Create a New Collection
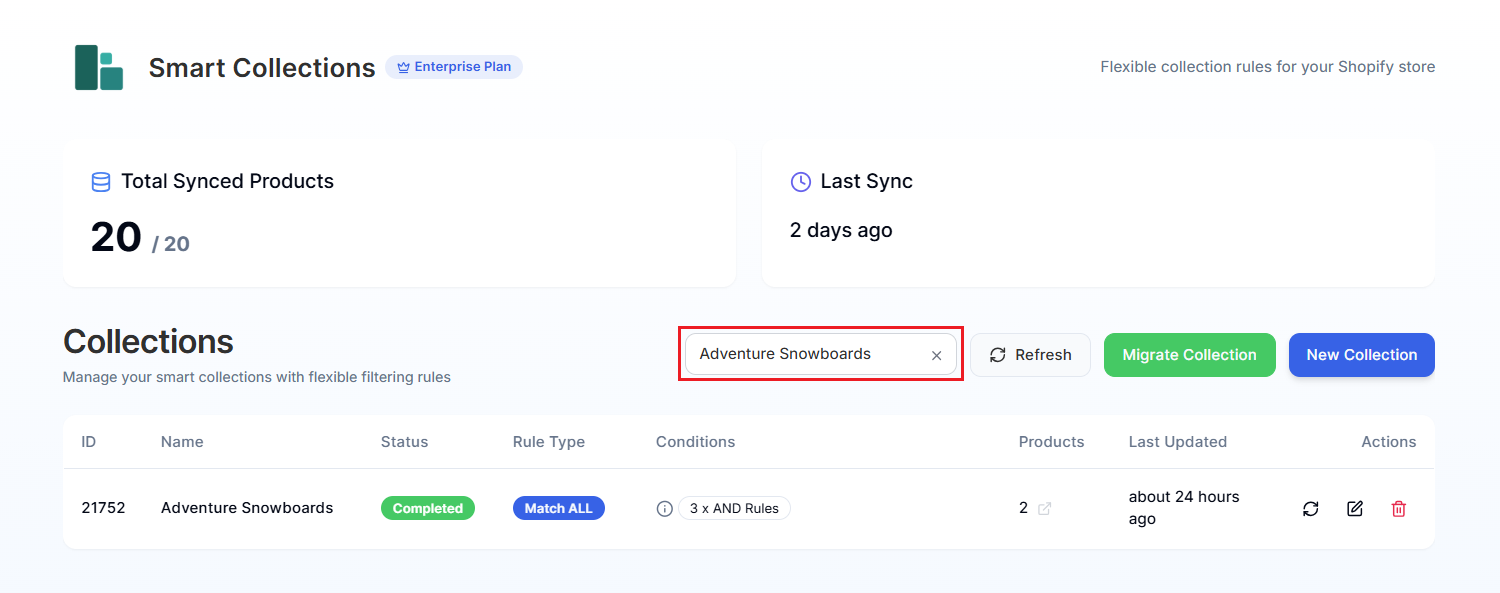The image size is (1500, 593). pyautogui.click(x=1361, y=354)
